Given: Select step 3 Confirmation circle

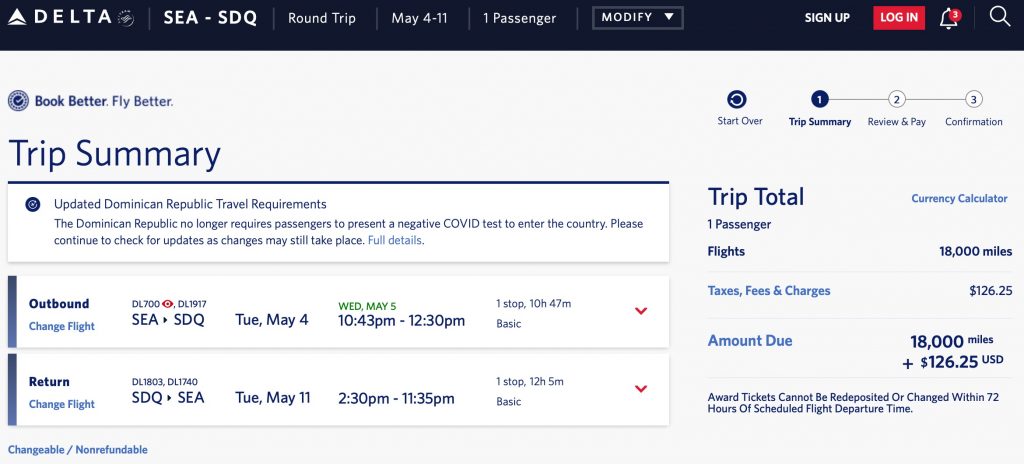Looking at the screenshot, I should pos(974,99).
